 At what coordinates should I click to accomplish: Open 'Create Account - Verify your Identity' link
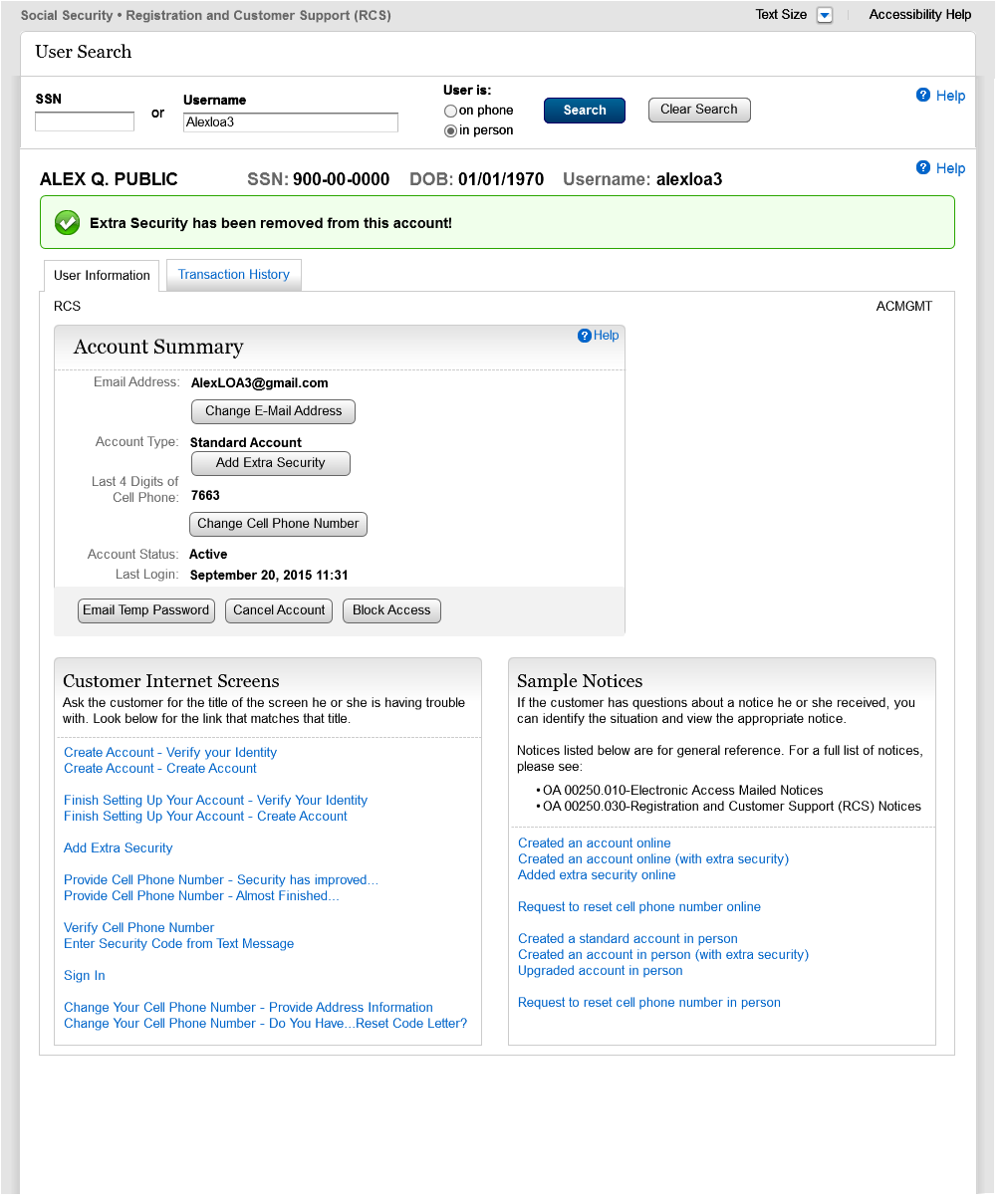[170, 753]
